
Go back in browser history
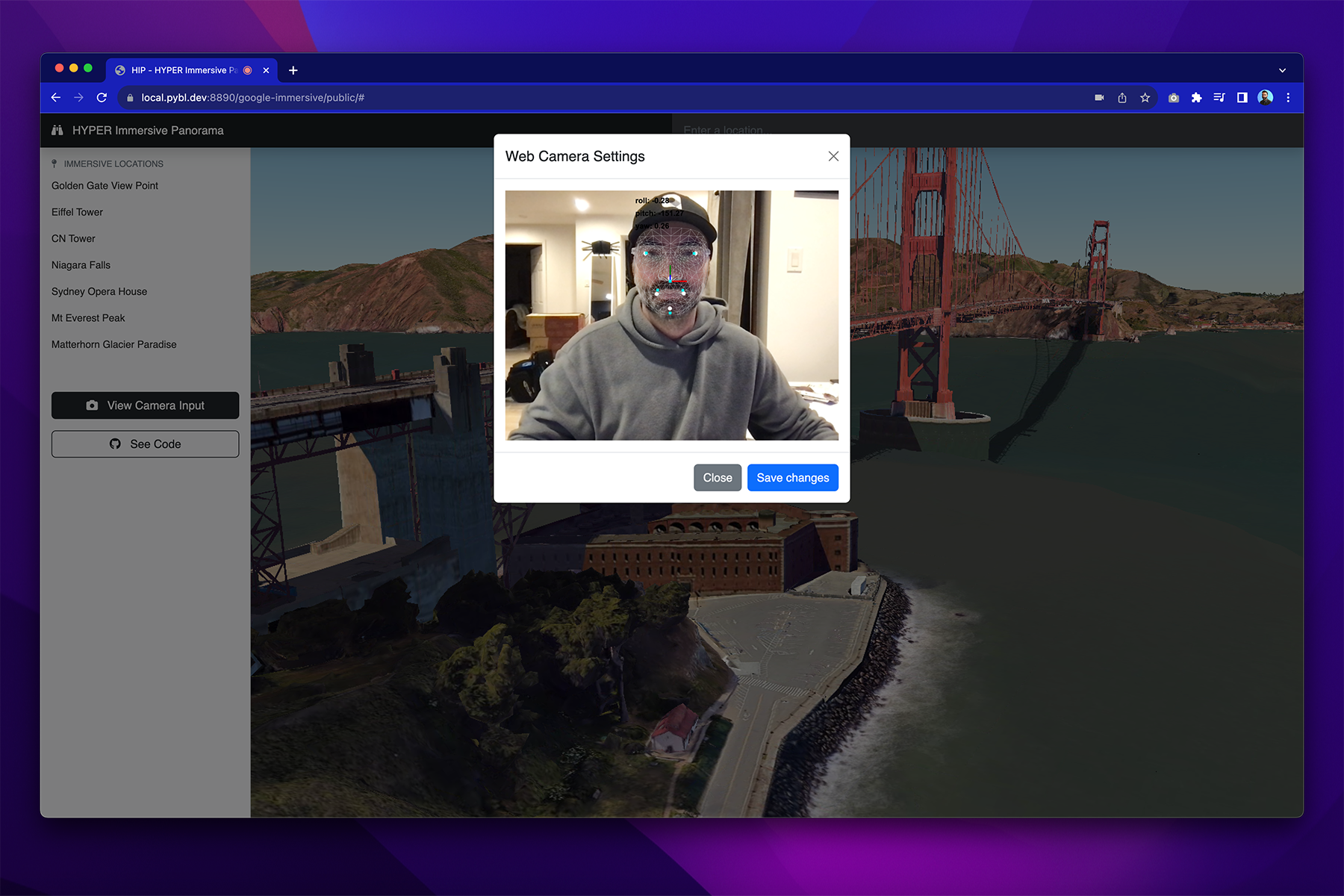(x=56, y=98)
